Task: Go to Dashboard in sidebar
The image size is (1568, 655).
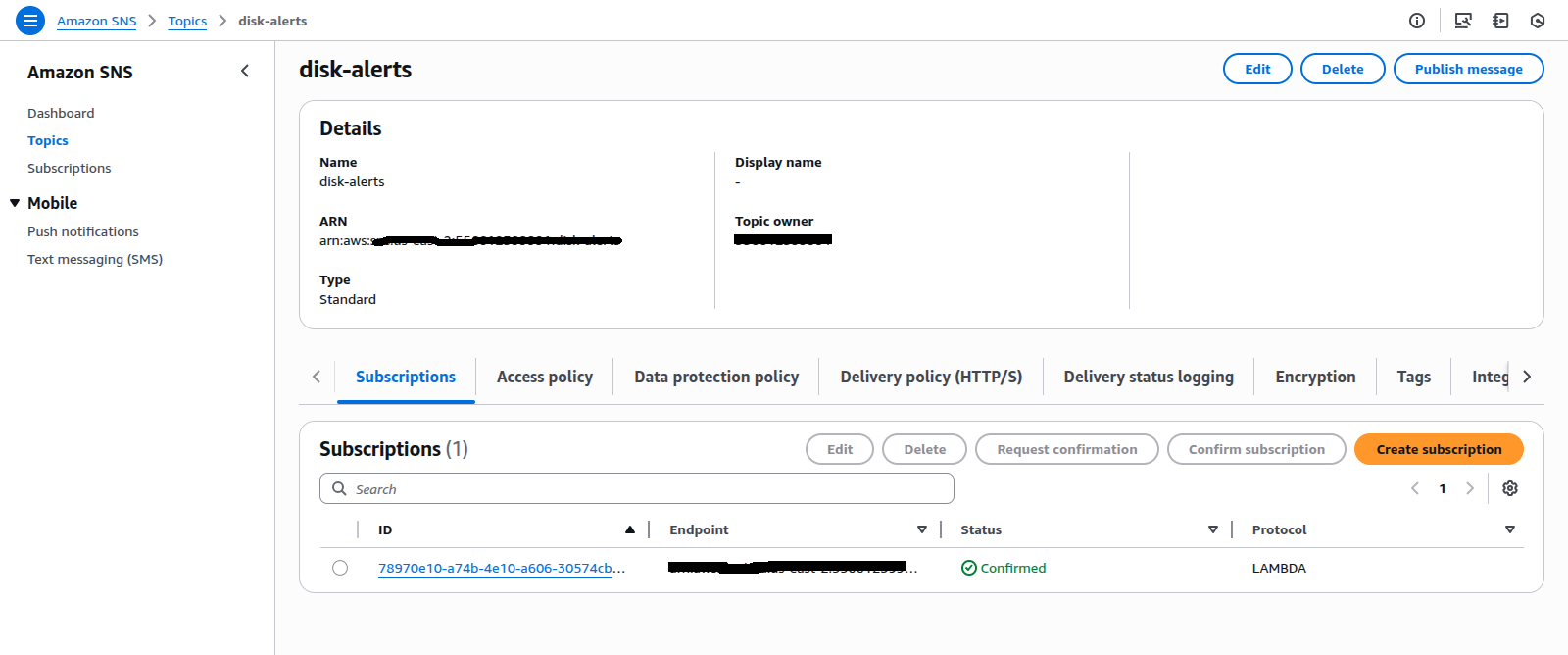Action: point(61,113)
